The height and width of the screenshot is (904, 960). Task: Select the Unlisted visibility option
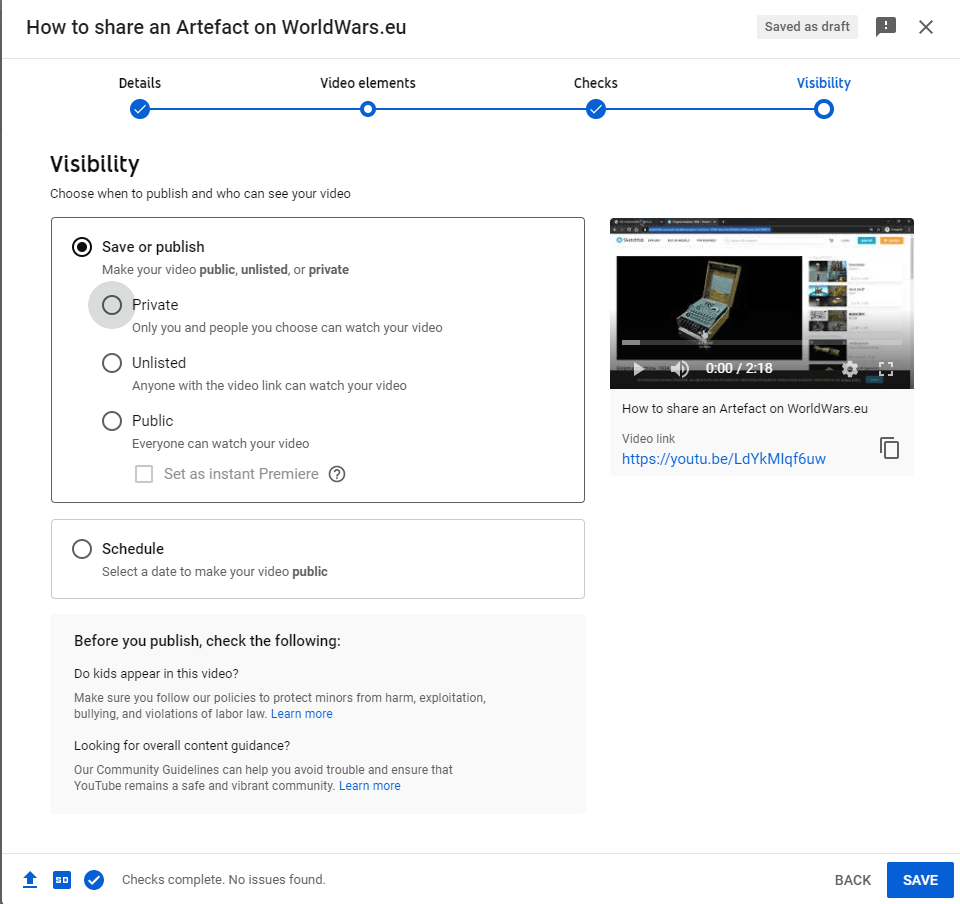click(x=112, y=363)
